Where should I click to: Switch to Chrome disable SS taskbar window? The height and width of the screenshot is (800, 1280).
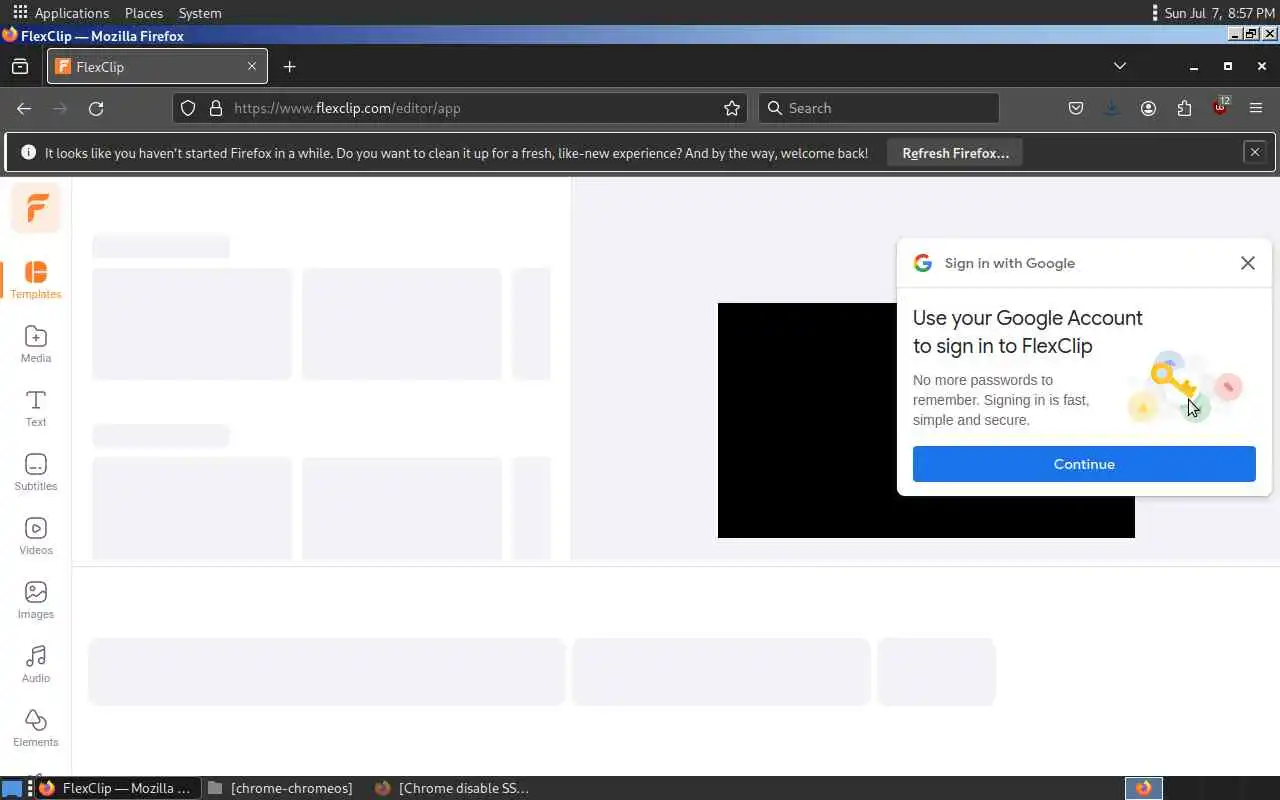pyautogui.click(x=452, y=788)
